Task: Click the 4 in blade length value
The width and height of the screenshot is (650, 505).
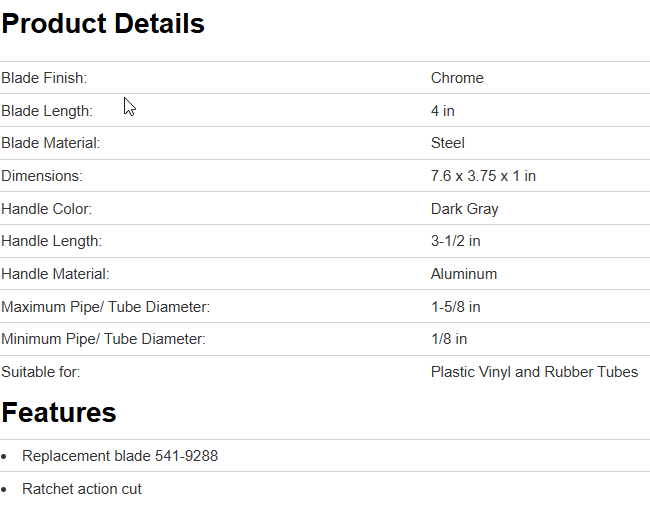Action: coord(443,111)
